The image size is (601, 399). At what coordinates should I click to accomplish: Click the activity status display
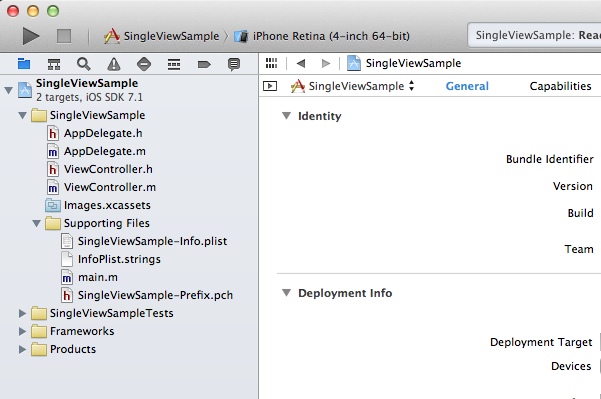pyautogui.click(x=534, y=35)
